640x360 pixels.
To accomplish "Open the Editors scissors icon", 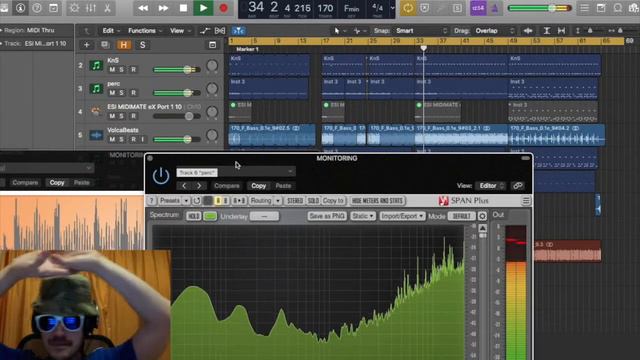I will tap(107, 8).
